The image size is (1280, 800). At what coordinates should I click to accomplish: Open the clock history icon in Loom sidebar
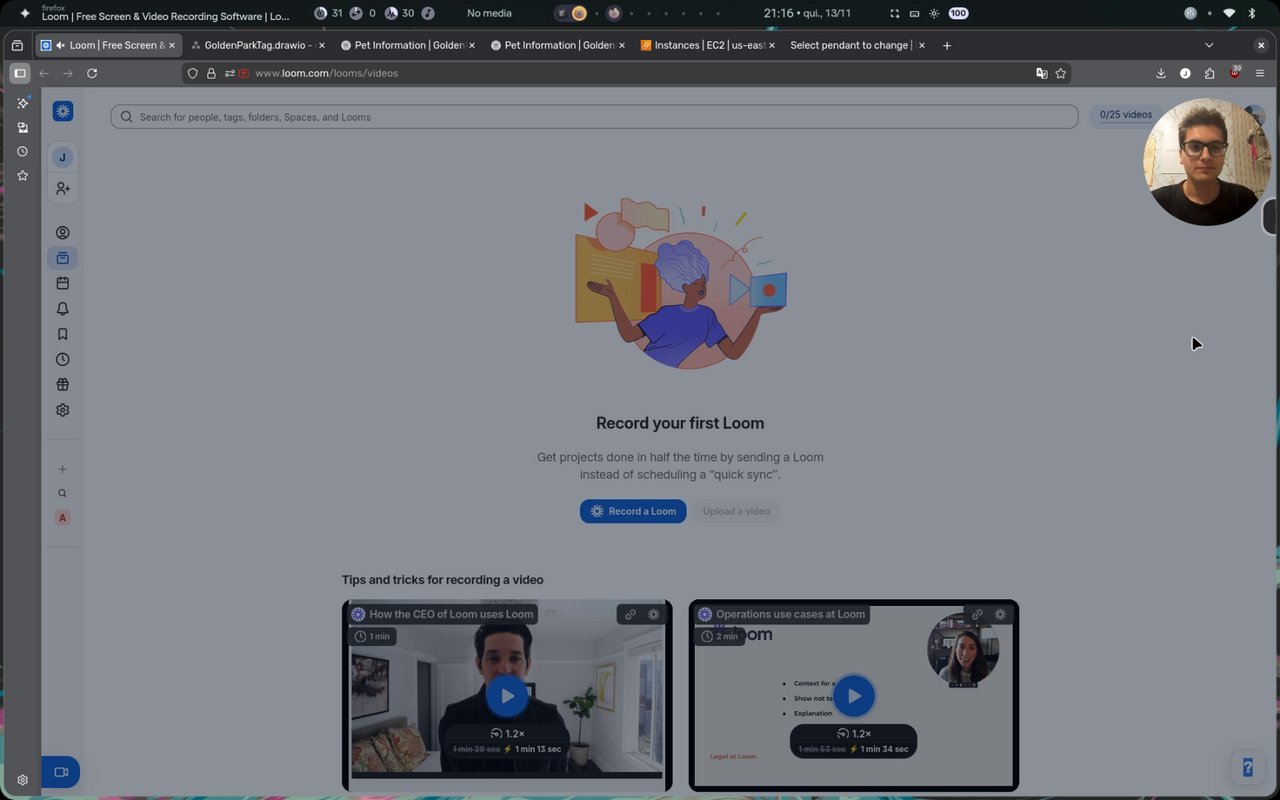point(63,359)
